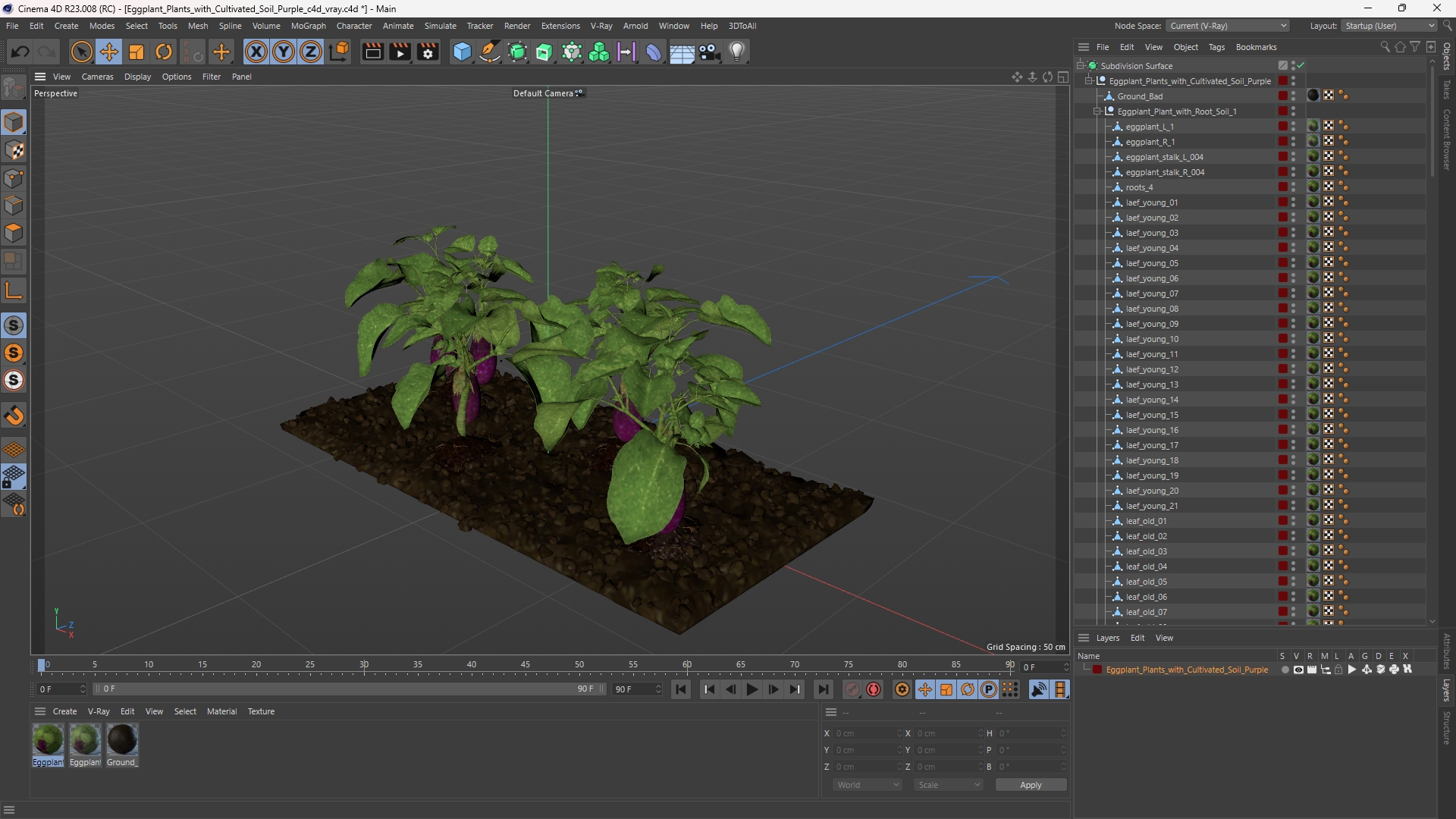Collapse the Subdivision Surface tree node
The image size is (1456, 819).
(x=1080, y=66)
